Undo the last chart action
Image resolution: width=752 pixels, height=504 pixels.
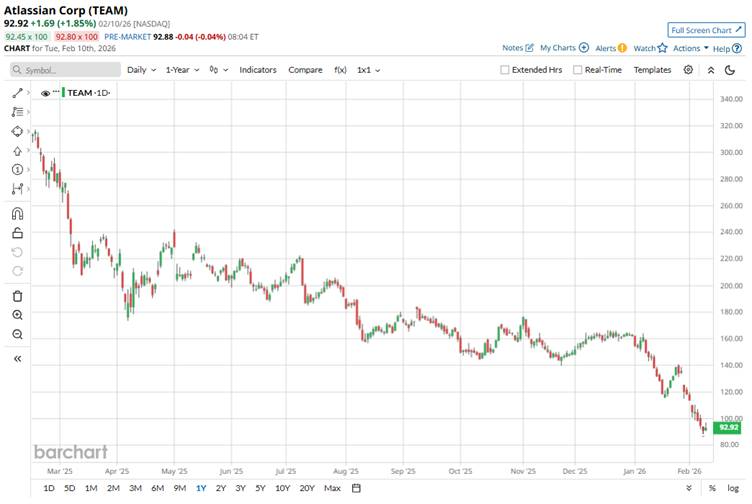[x=17, y=252]
